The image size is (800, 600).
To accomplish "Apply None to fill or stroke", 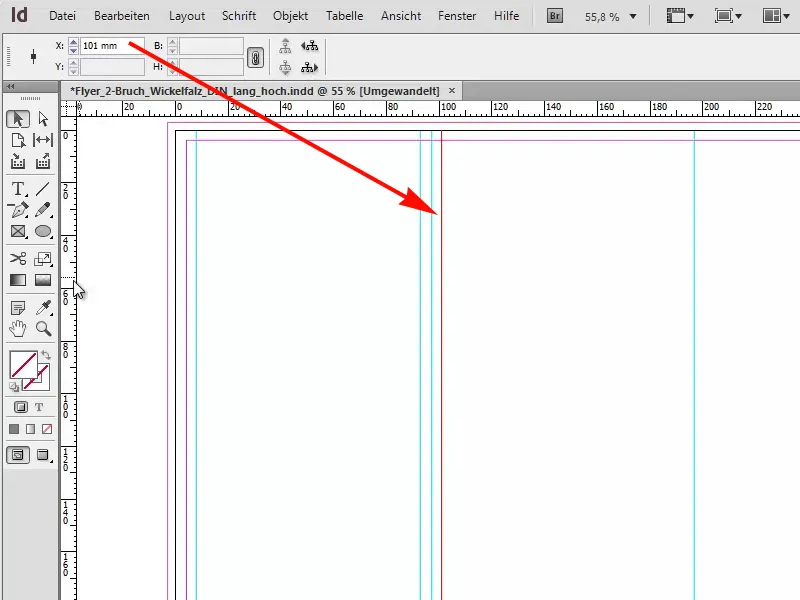I will pyautogui.click(x=47, y=429).
